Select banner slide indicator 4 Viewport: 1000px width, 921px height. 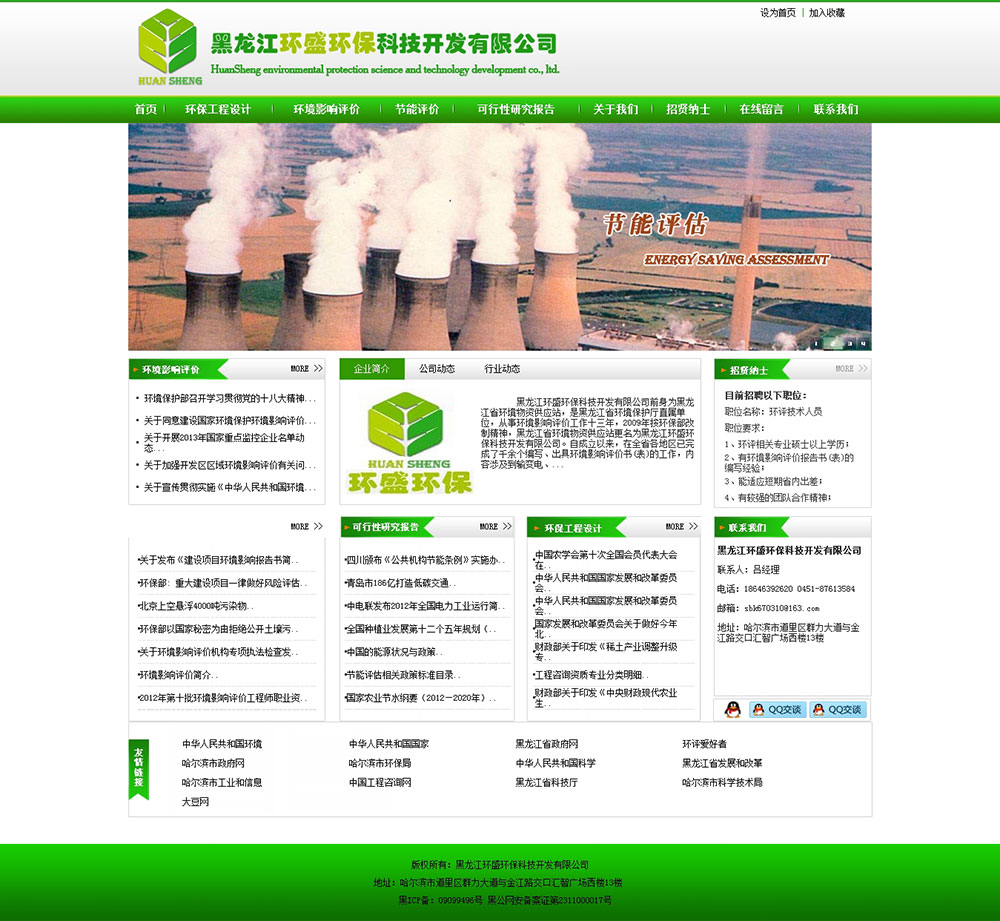[861, 343]
